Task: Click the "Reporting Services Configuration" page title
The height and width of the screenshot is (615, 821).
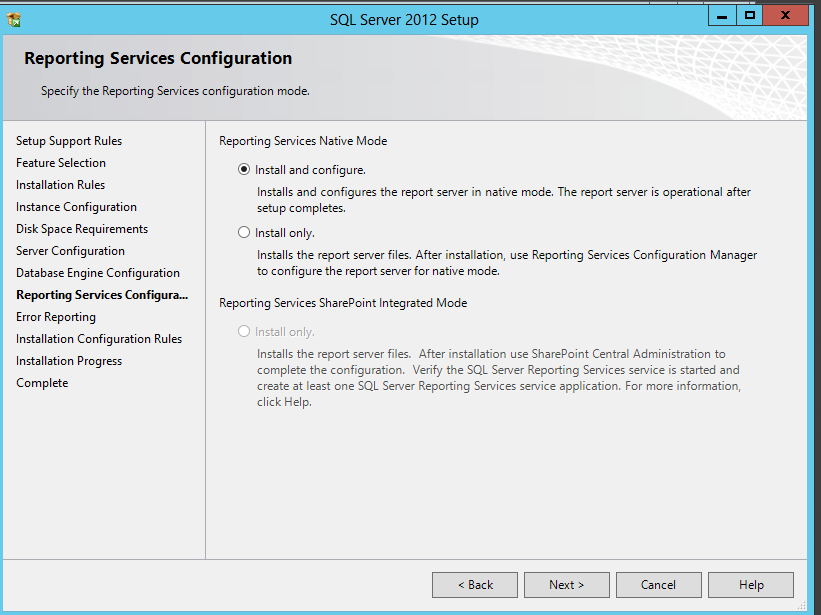Action: point(158,58)
